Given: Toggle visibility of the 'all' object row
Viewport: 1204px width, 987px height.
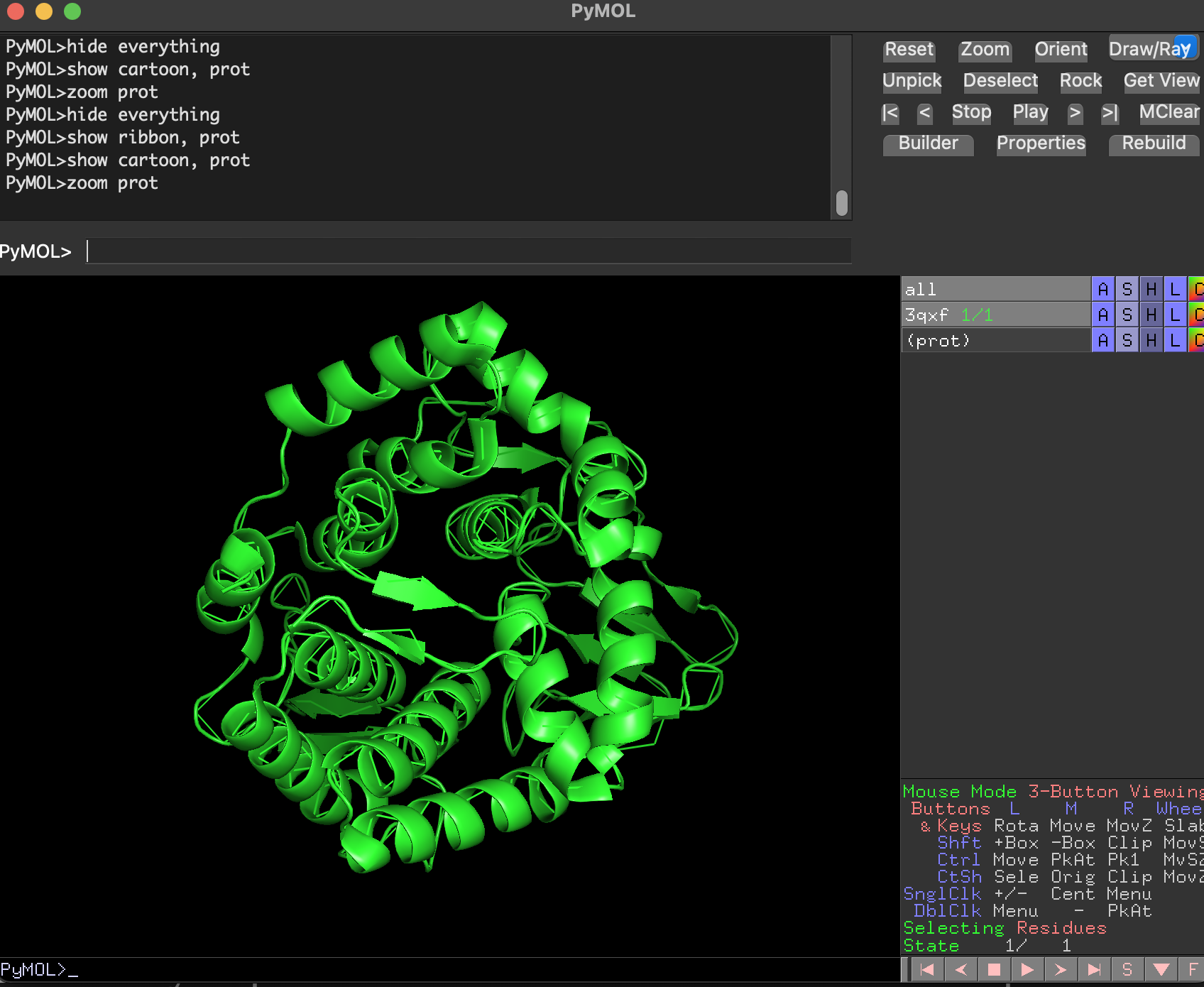Looking at the screenshot, I should pyautogui.click(x=995, y=289).
